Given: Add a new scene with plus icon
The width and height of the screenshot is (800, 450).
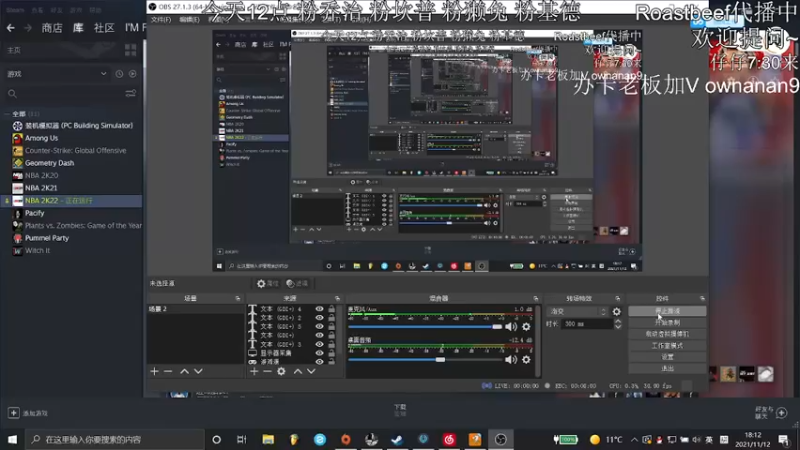Looking at the screenshot, I should (155, 371).
